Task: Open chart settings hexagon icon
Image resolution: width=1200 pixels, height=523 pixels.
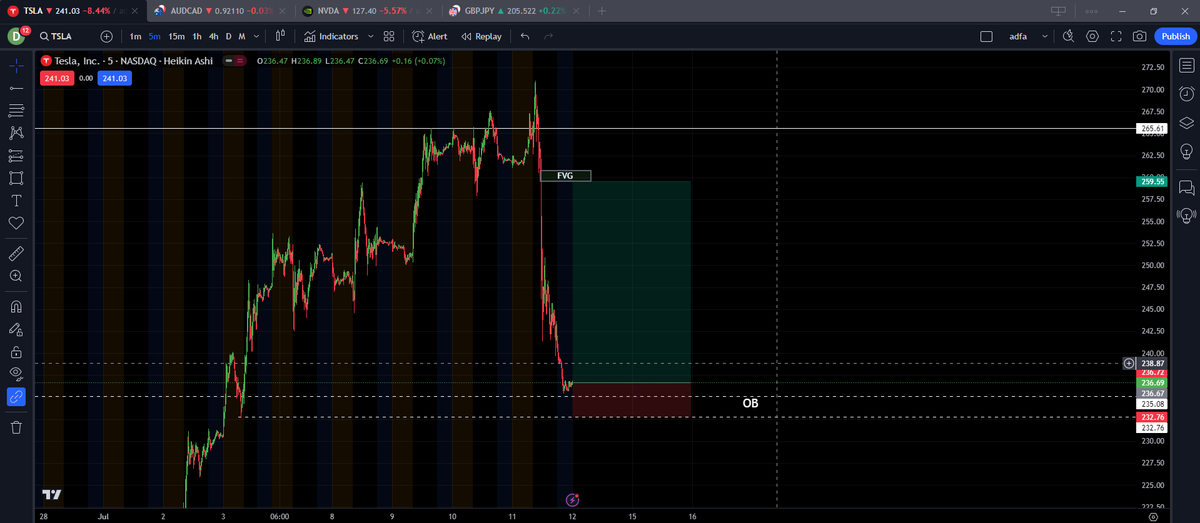Action: [1092, 36]
